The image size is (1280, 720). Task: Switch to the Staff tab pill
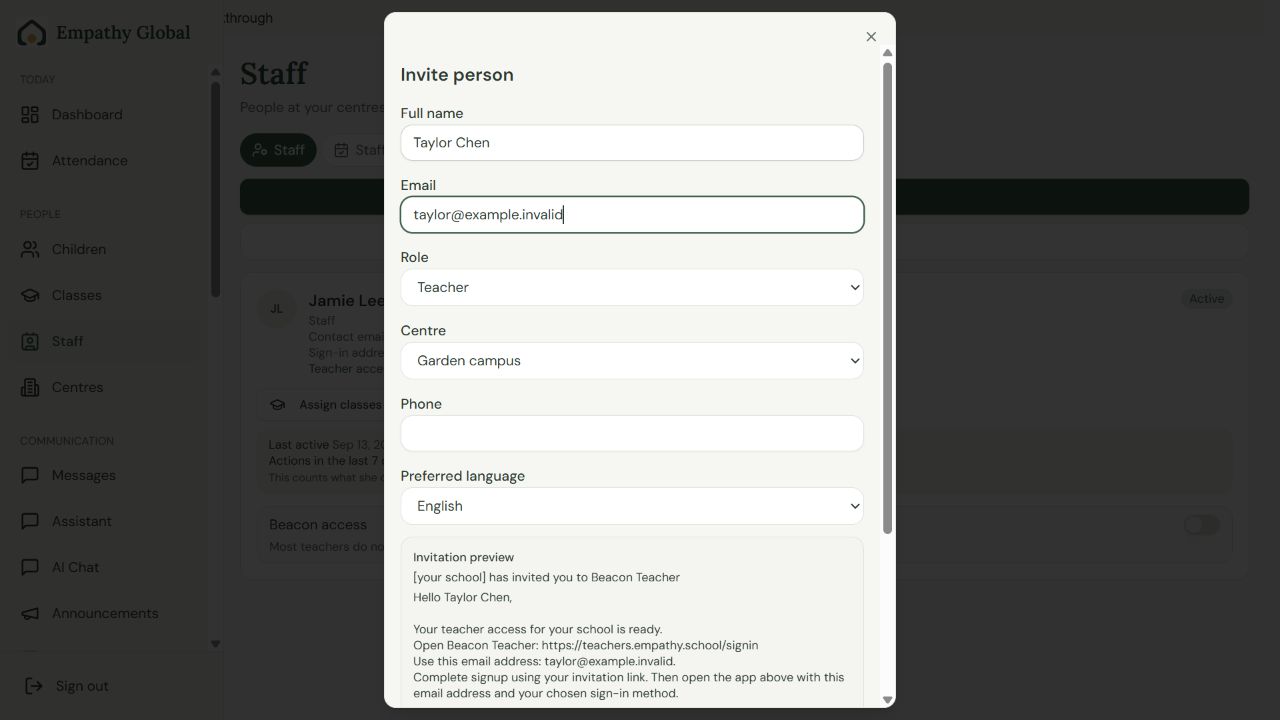pyautogui.click(x=278, y=150)
